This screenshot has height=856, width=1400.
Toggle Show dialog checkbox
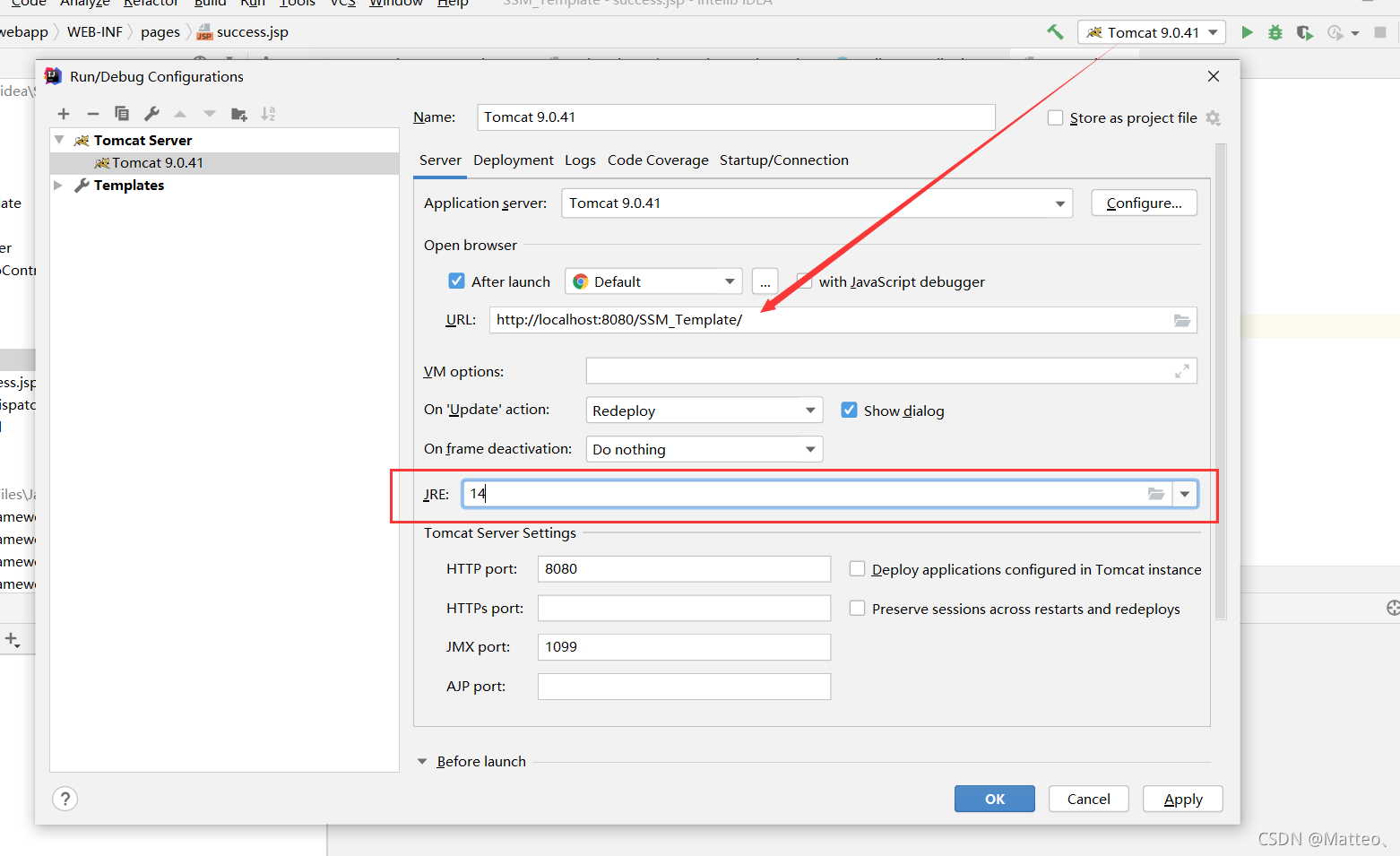click(849, 411)
